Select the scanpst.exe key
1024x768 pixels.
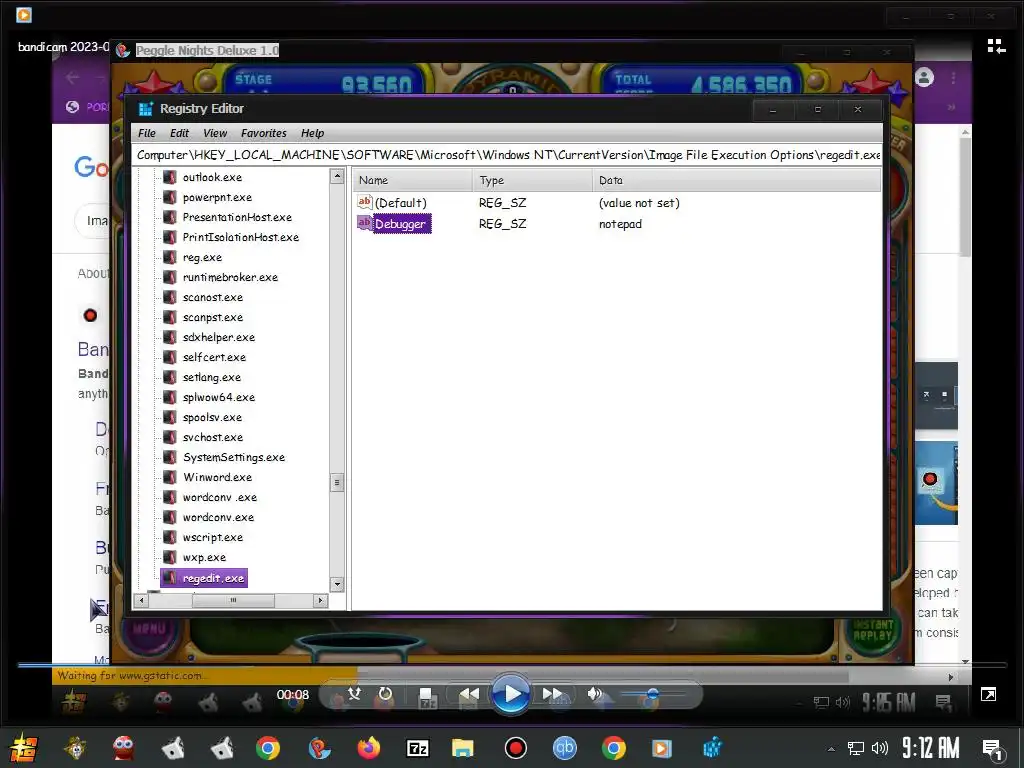212,317
